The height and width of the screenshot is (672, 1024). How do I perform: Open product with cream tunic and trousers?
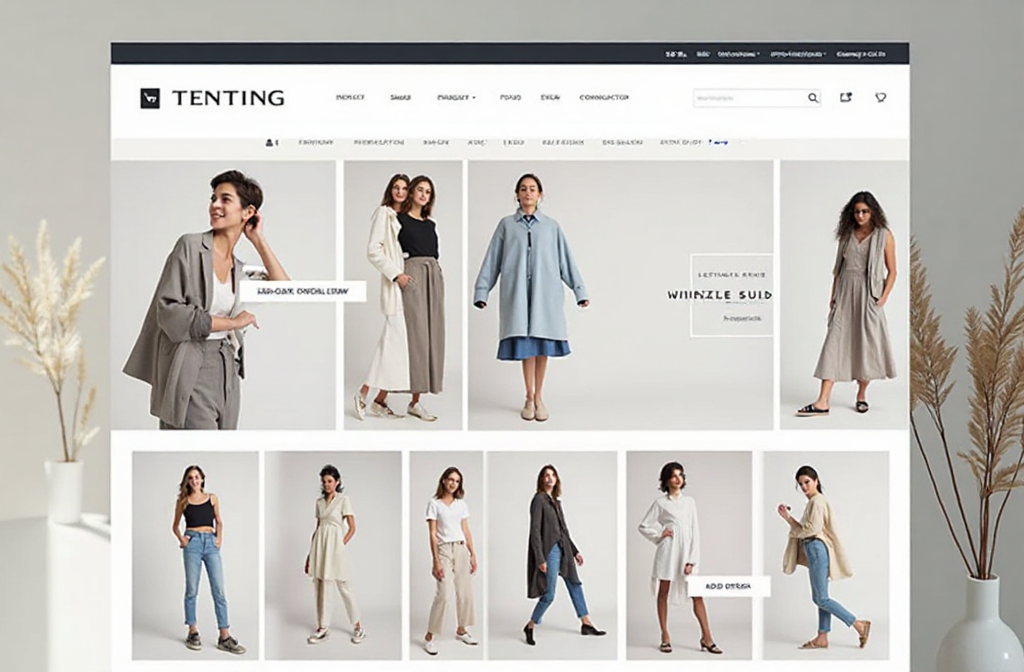point(333,555)
